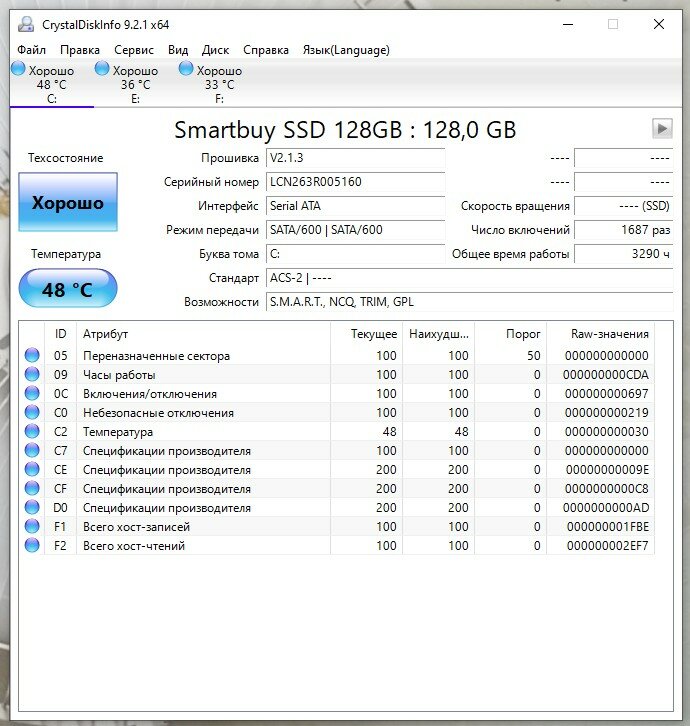Click the 48 °C temperature button
690x726 pixels.
click(68, 289)
